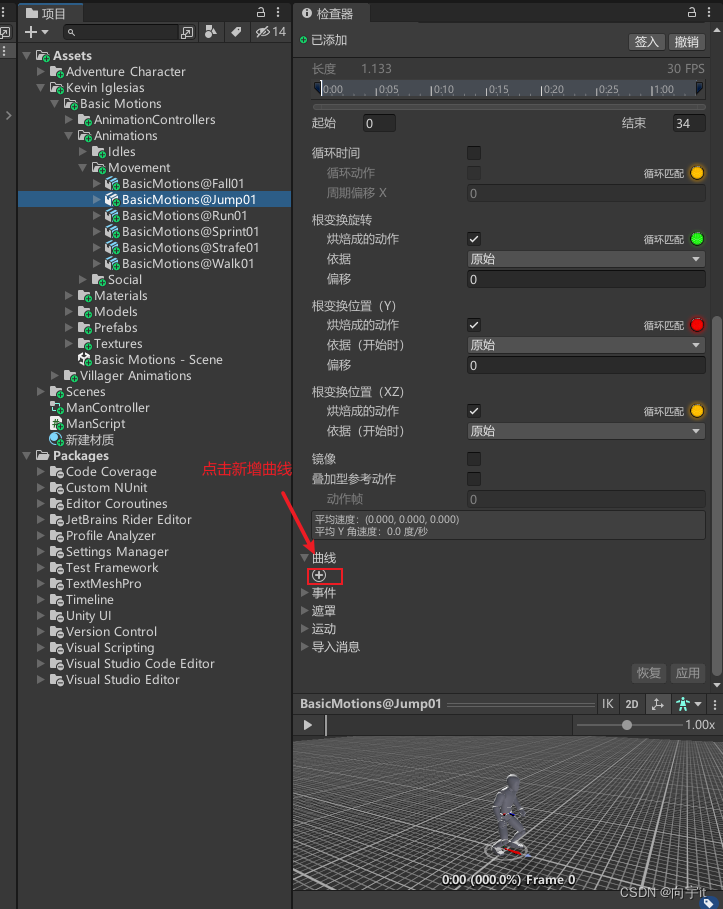This screenshot has height=909, width=723.
Task: Open 依据(开始时) dropdown under 根变换位置 (Y)
Action: click(x=586, y=345)
